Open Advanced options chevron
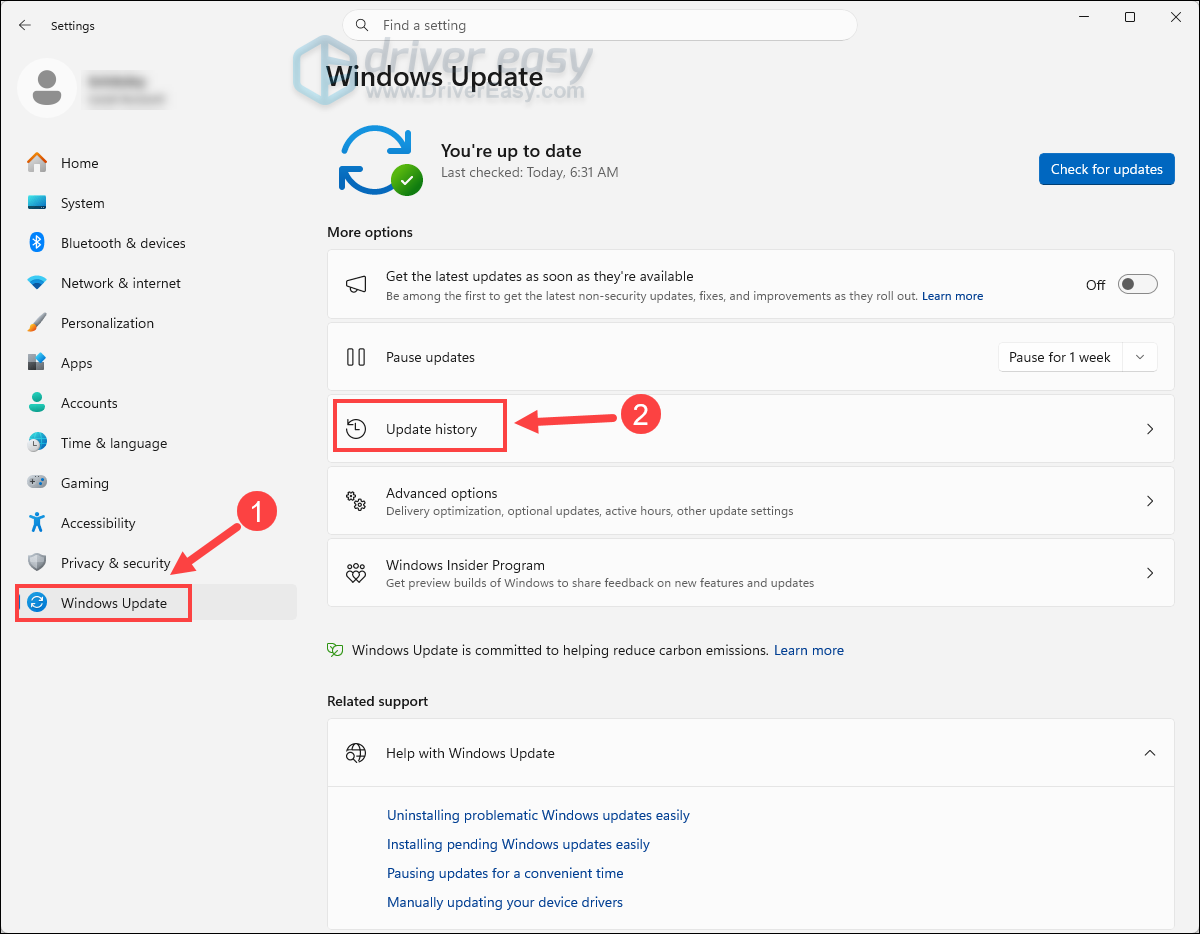This screenshot has width=1200, height=934. point(1150,501)
